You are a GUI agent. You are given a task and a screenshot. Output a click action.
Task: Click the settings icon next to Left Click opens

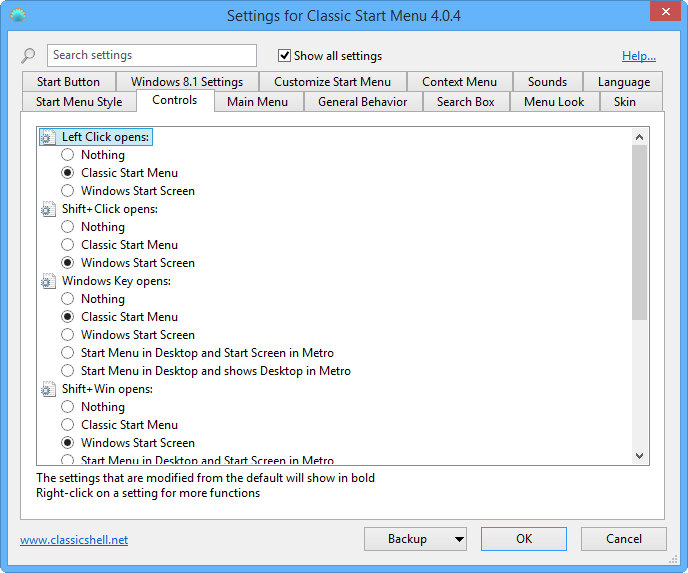point(48,137)
